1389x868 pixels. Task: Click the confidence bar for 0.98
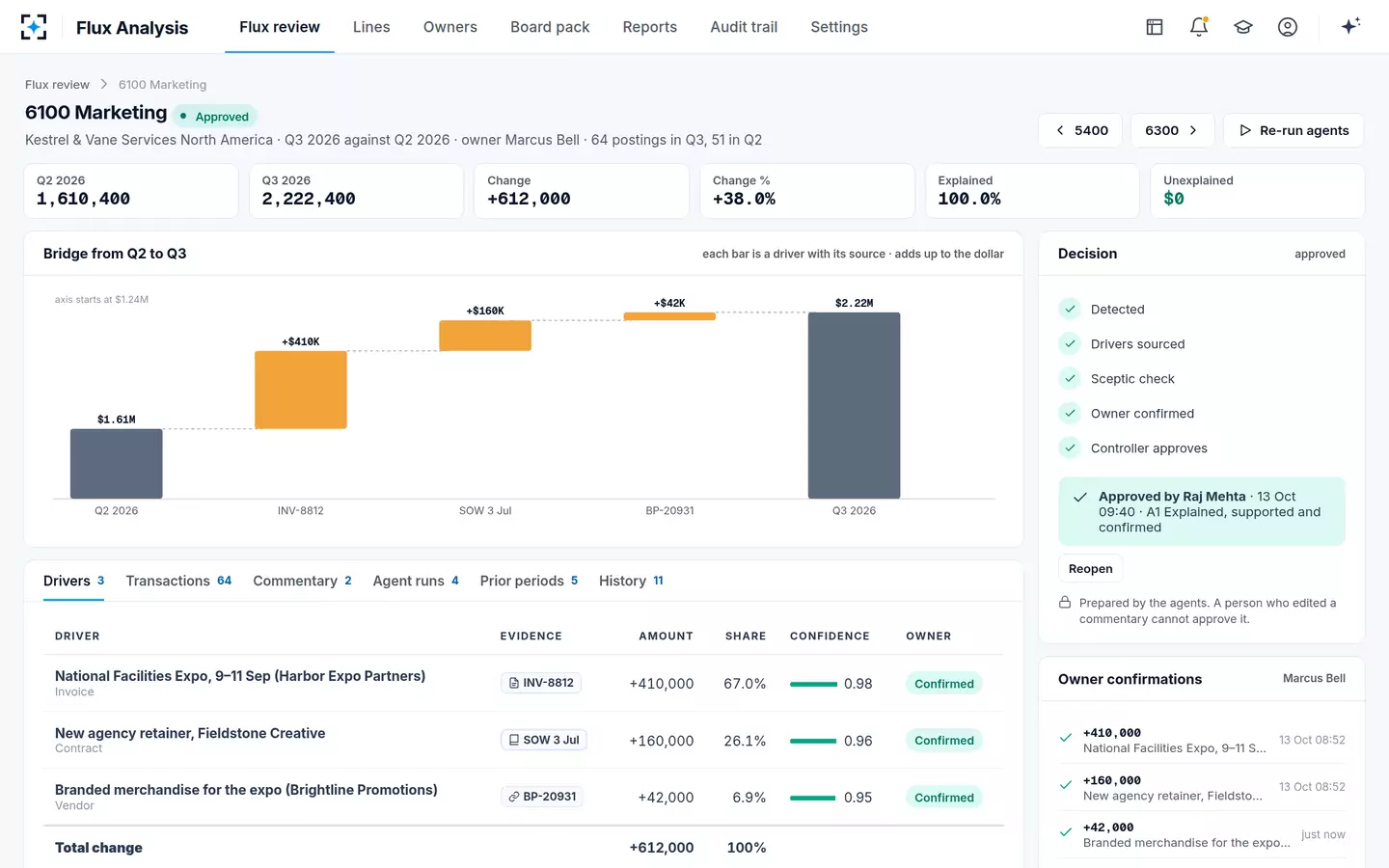[x=813, y=684]
